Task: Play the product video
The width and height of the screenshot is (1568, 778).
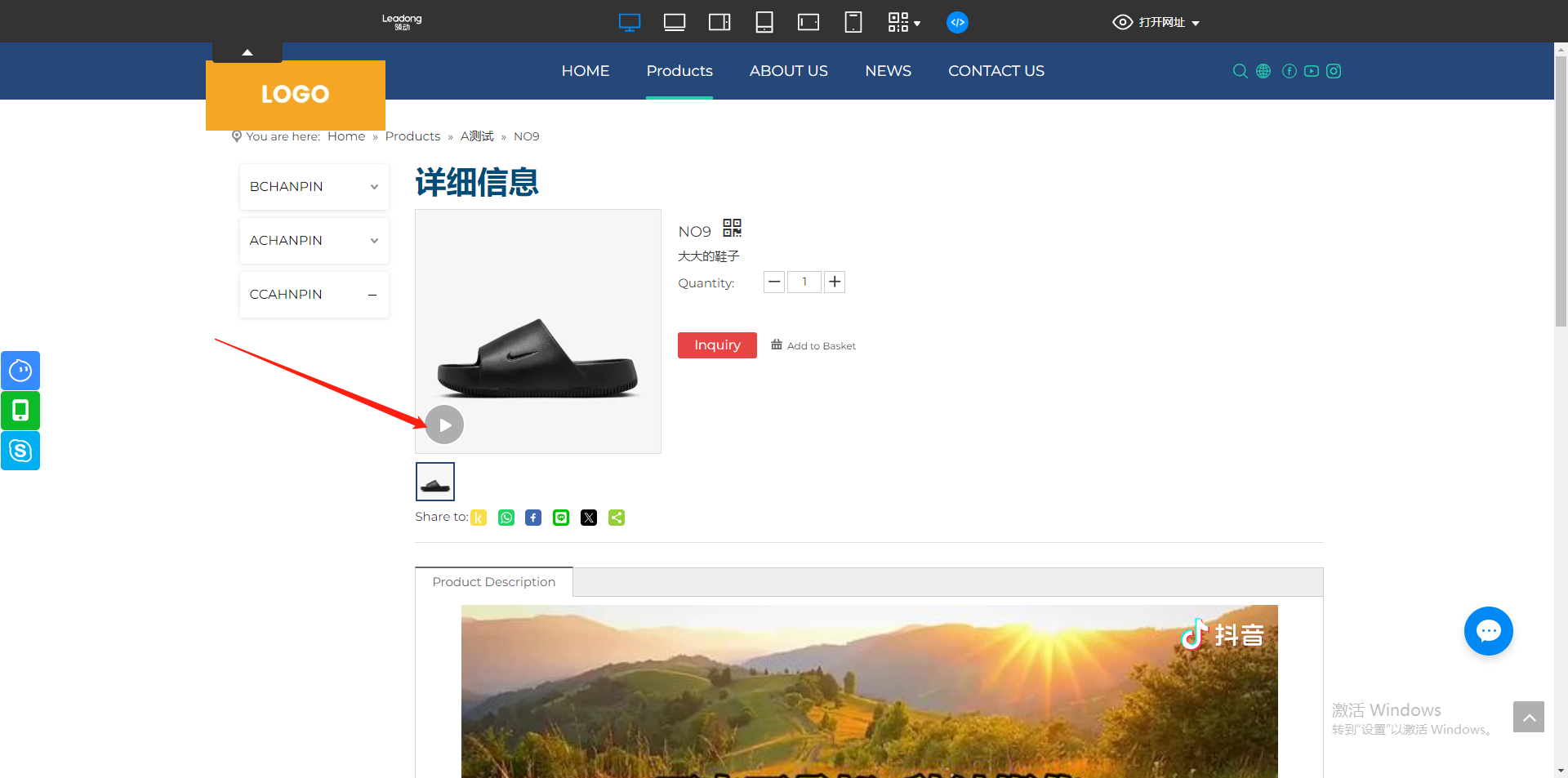Action: [443, 425]
